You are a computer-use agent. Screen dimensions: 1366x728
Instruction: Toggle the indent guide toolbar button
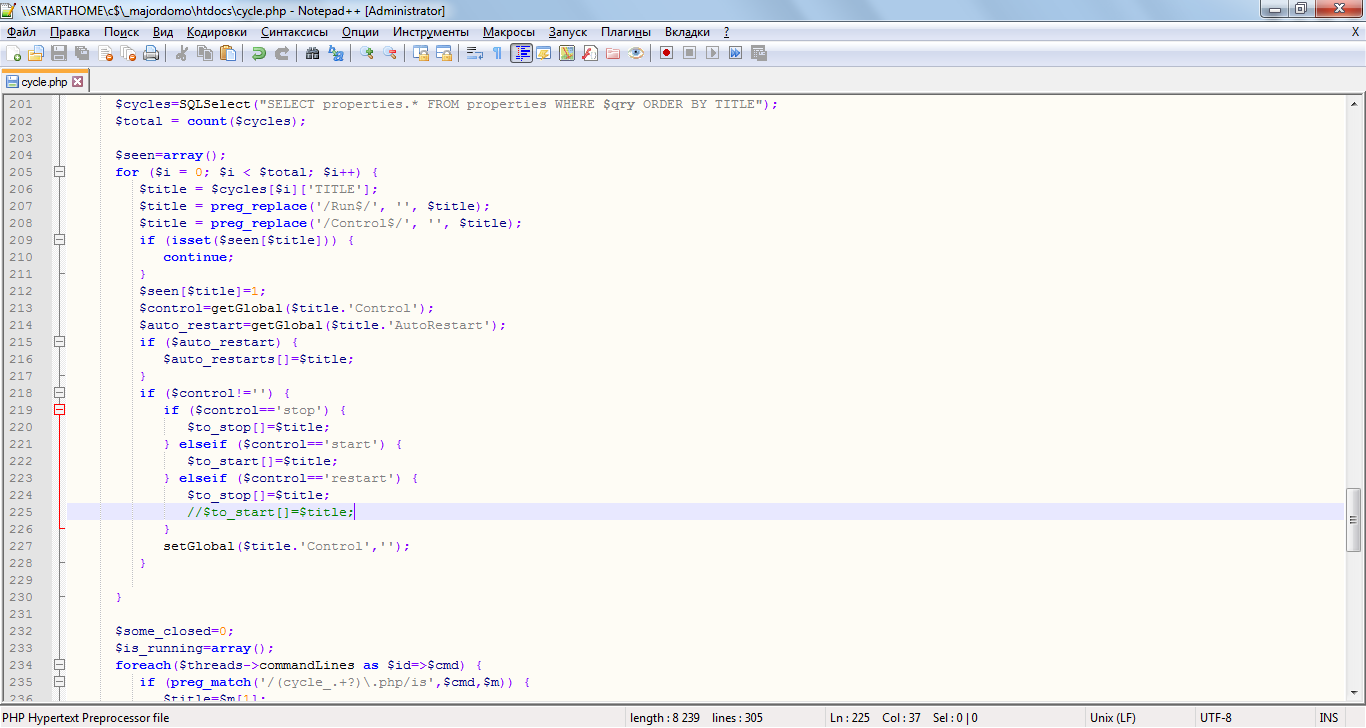[x=521, y=53]
